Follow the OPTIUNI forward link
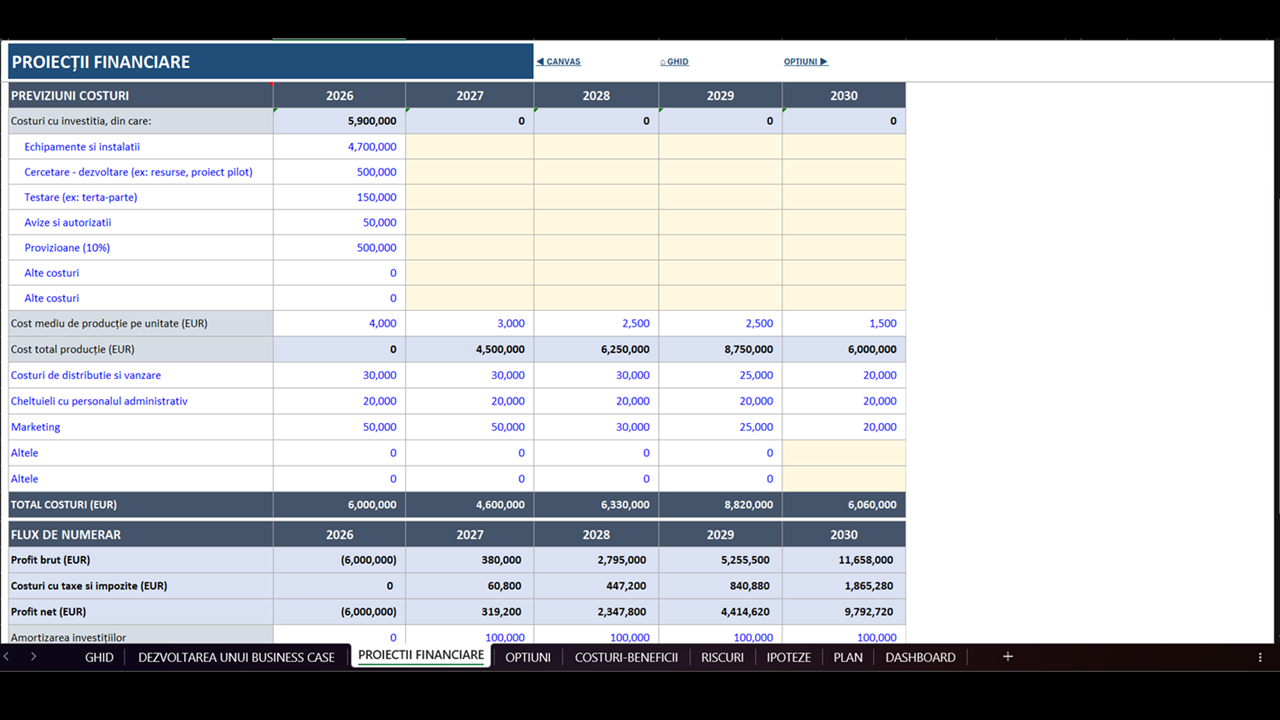Image resolution: width=1280 pixels, height=720 pixels. pos(806,62)
